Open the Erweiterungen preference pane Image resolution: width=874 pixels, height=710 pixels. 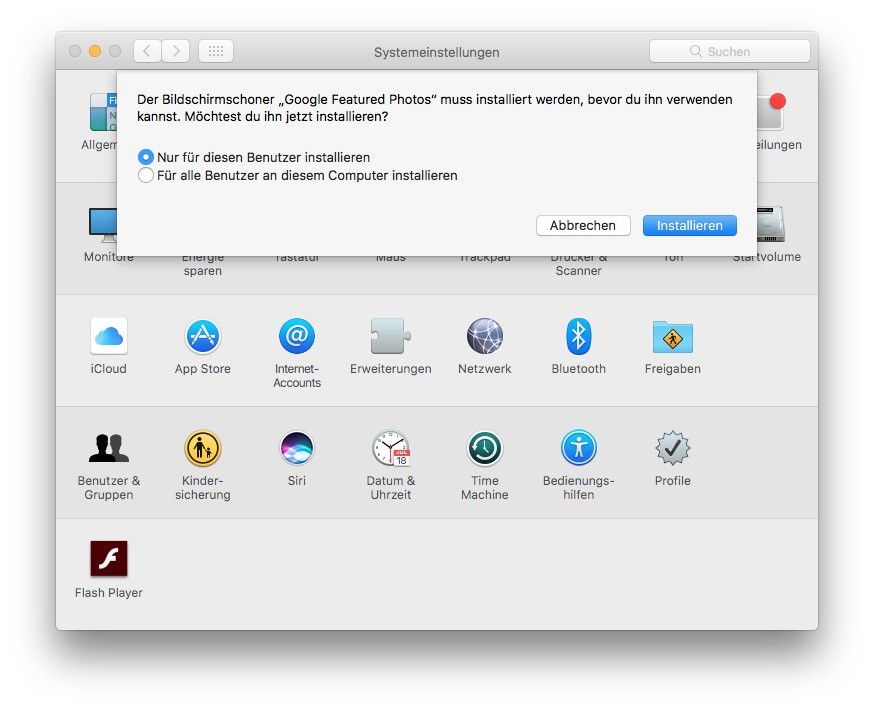390,333
